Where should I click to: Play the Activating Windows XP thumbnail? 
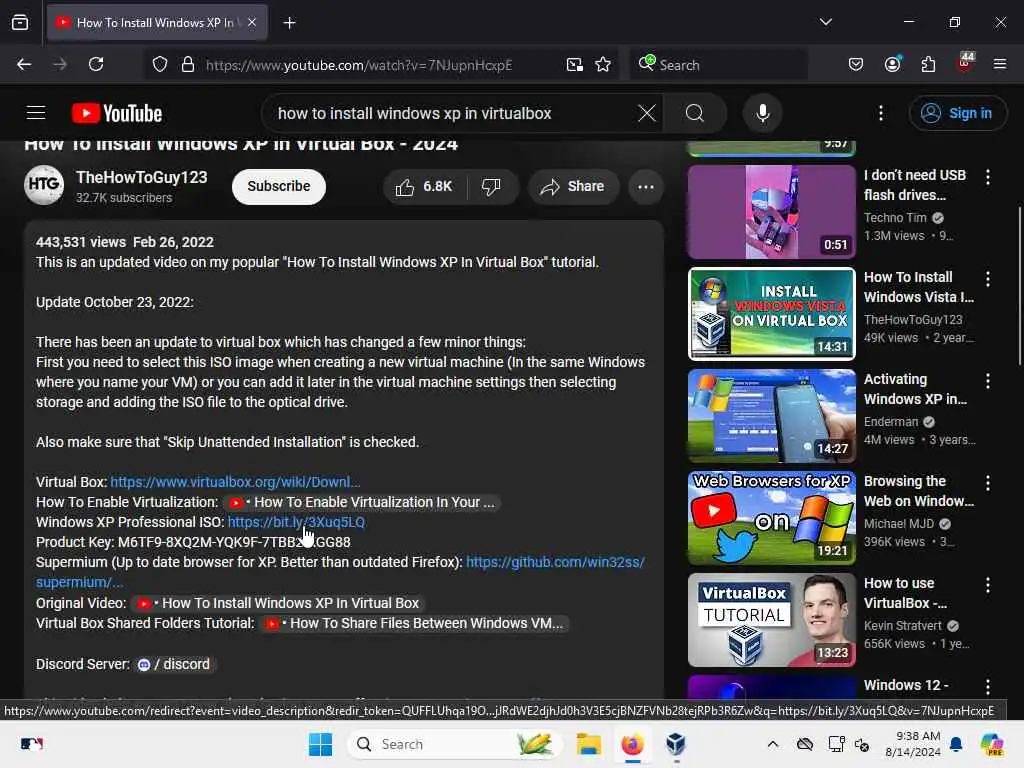771,415
